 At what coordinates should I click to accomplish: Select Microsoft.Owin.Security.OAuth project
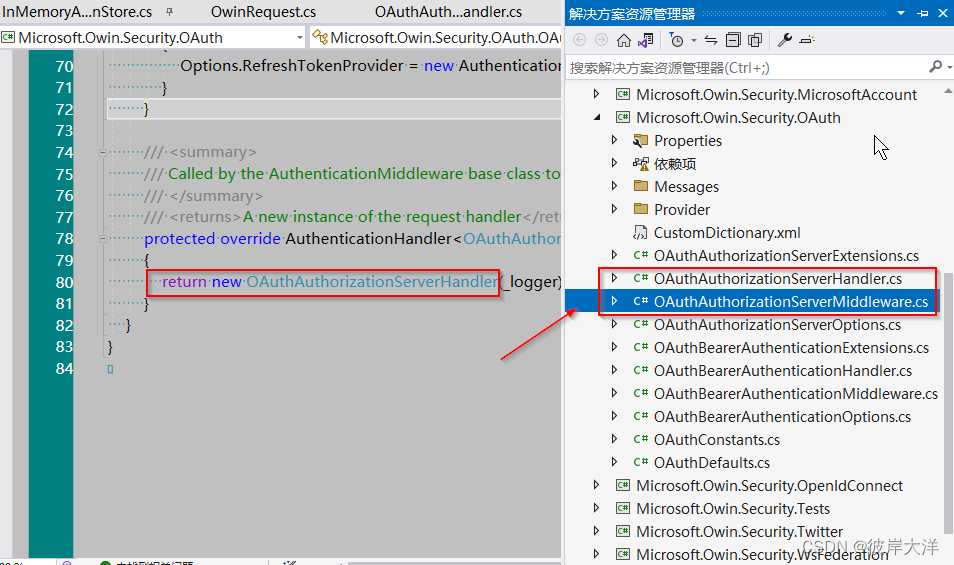(x=738, y=118)
